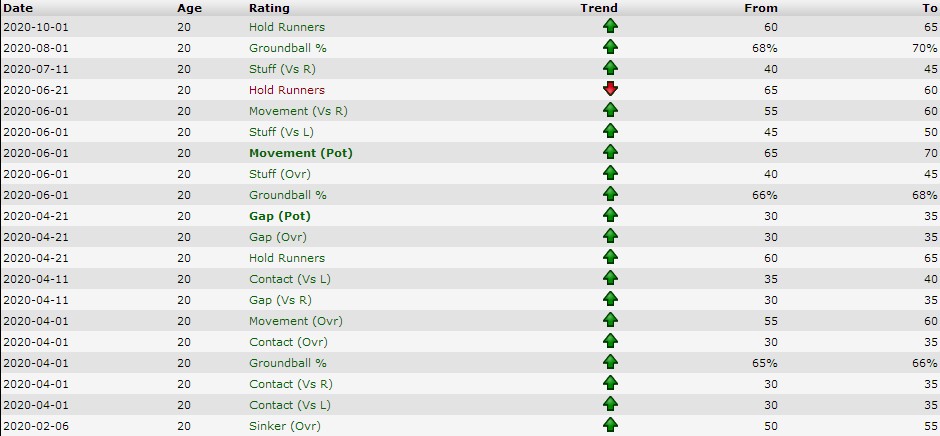Image resolution: width=940 pixels, height=436 pixels.
Task: Select the Sinker (Ovr) rating entry
Action: [284, 426]
